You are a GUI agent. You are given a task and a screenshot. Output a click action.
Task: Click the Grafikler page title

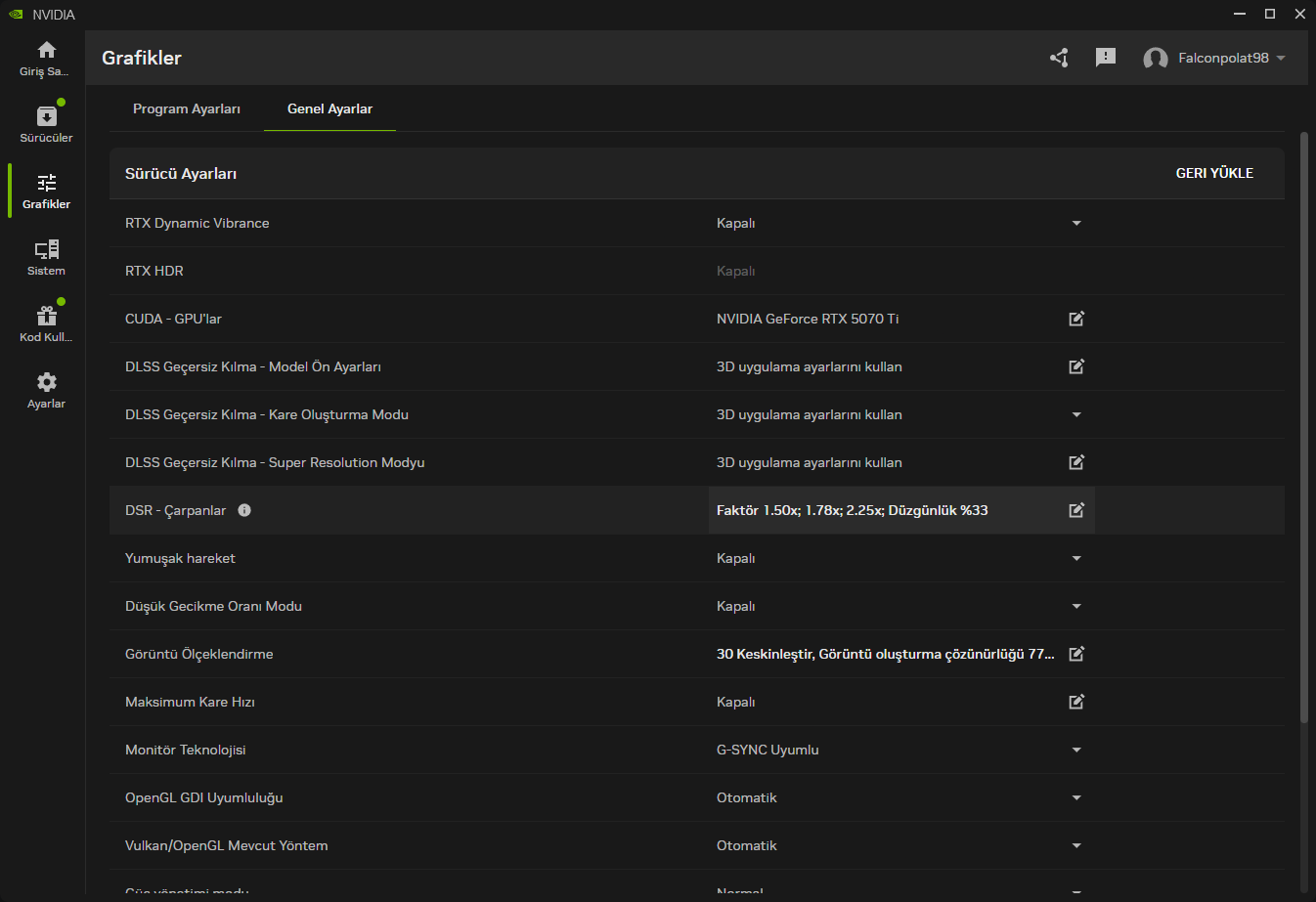point(142,58)
